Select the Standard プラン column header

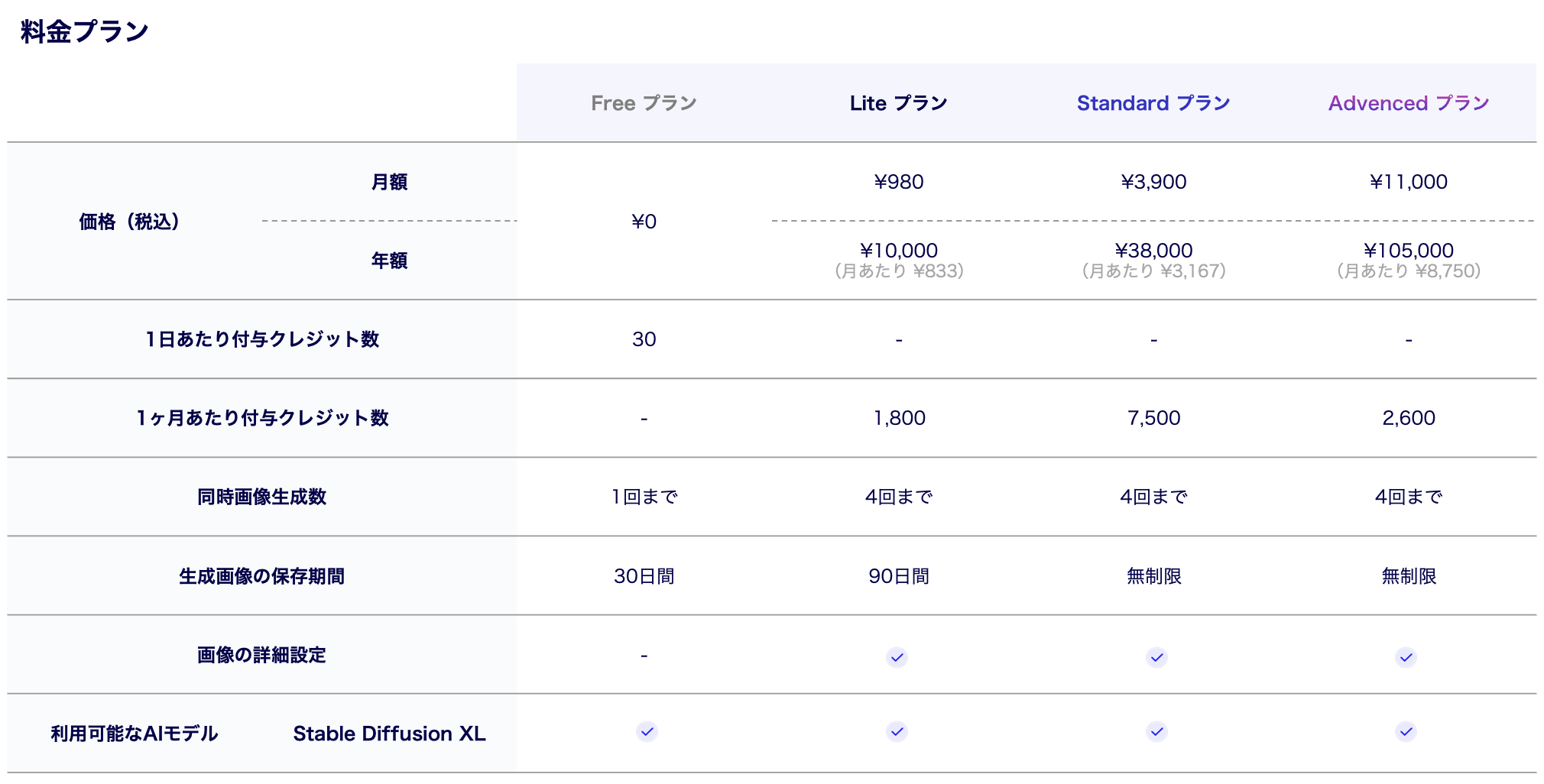[x=1153, y=103]
